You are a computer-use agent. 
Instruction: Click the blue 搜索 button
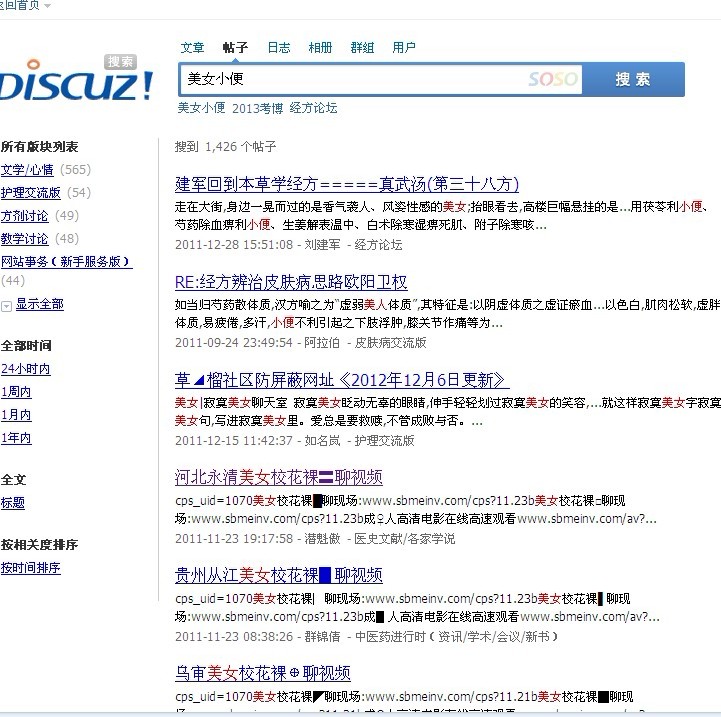tap(633, 79)
